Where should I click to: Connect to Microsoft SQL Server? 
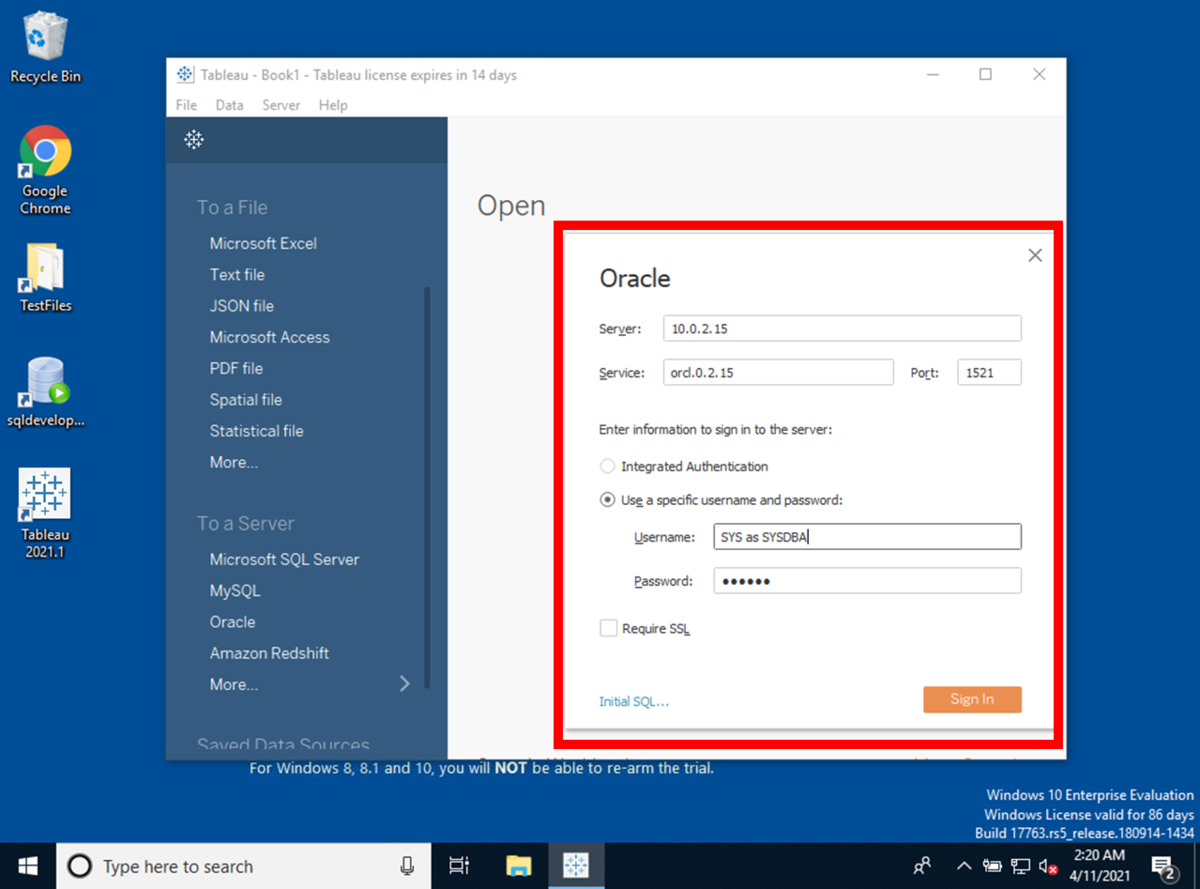(284, 559)
